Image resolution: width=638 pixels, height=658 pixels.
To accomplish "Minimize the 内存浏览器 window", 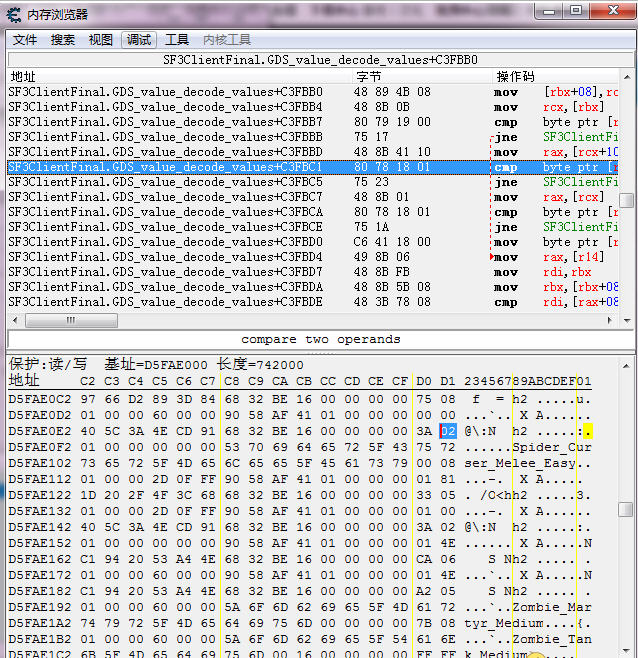I will click(549, 11).
